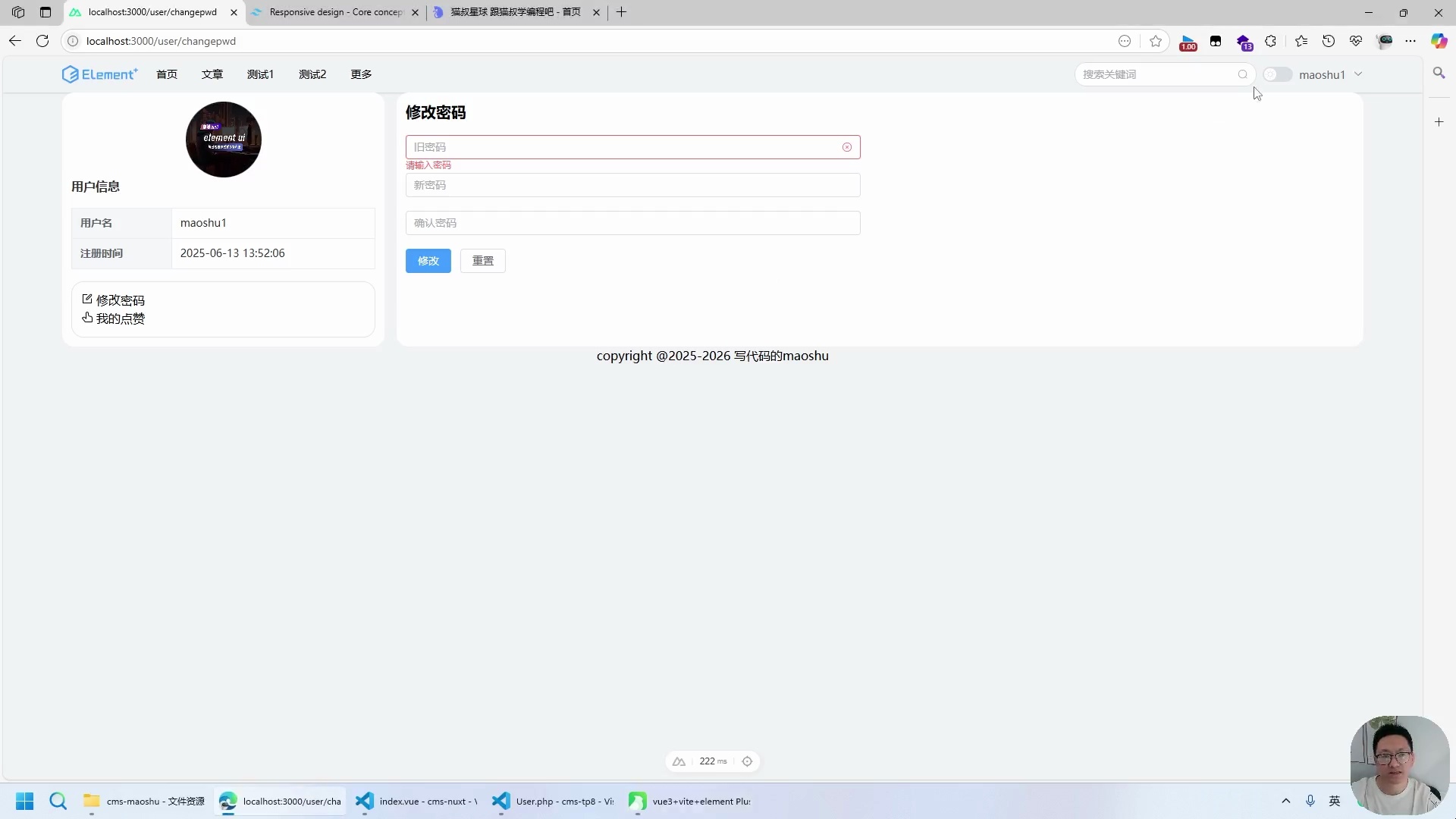Click the 修改 submit button
Image resolution: width=1456 pixels, height=819 pixels.
(428, 261)
